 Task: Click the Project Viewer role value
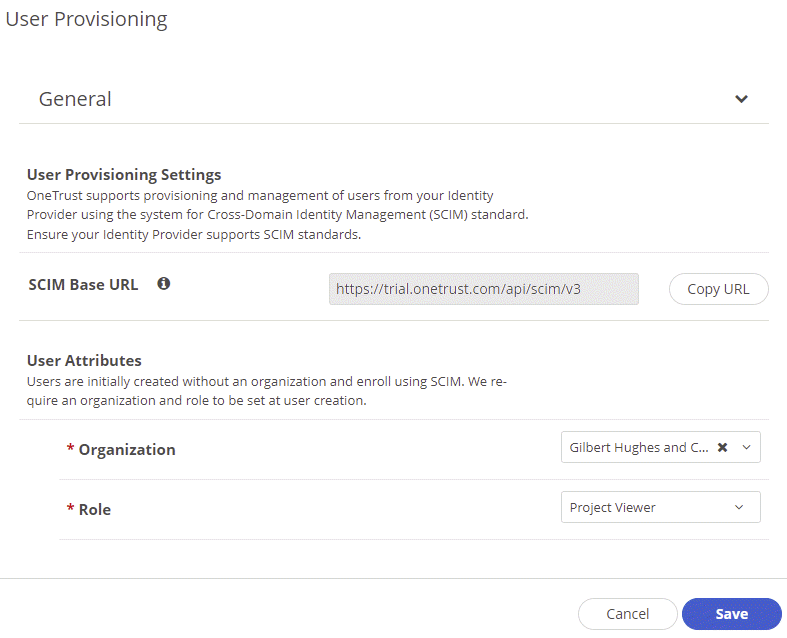click(613, 508)
